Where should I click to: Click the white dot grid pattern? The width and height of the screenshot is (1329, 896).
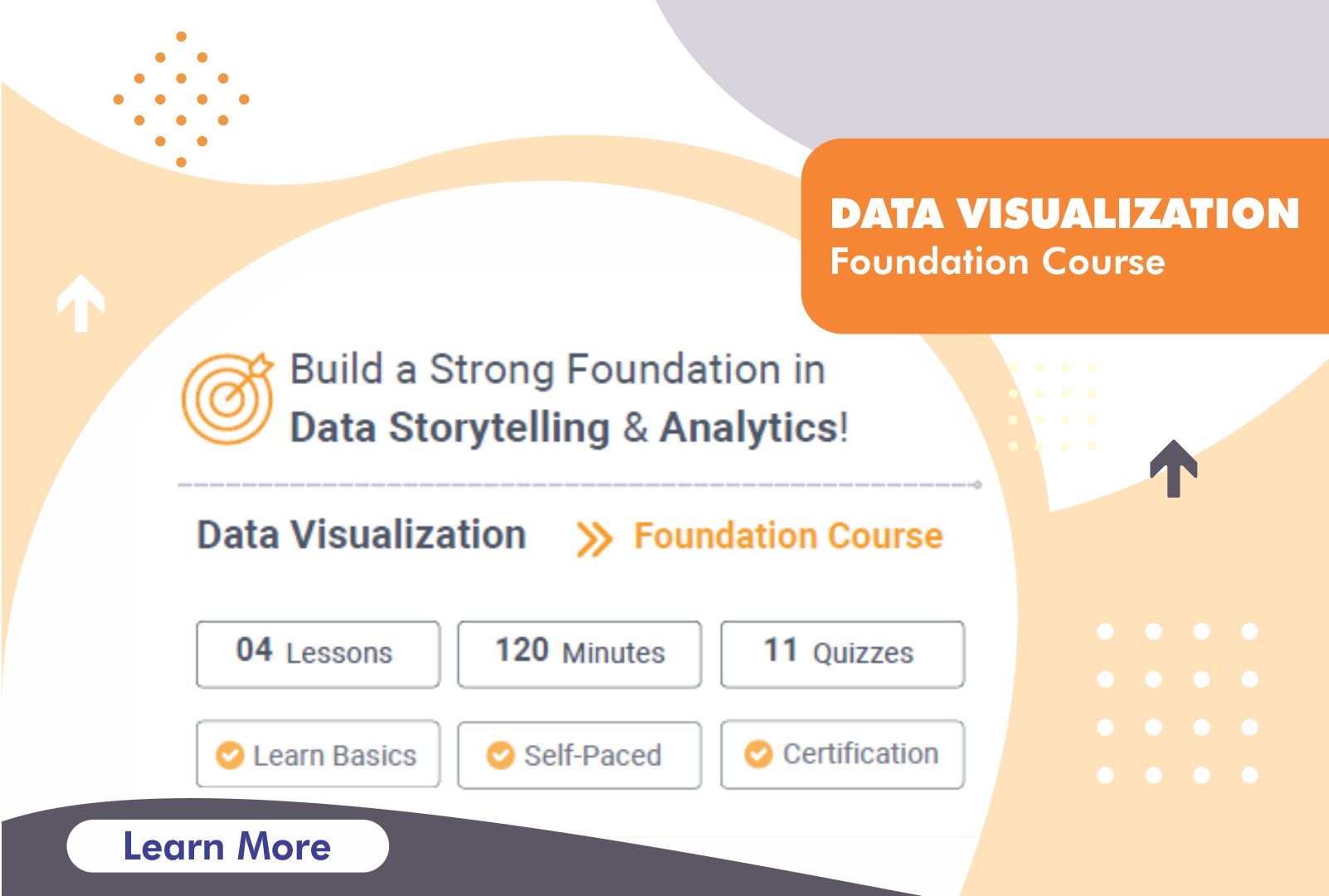click(x=1177, y=704)
